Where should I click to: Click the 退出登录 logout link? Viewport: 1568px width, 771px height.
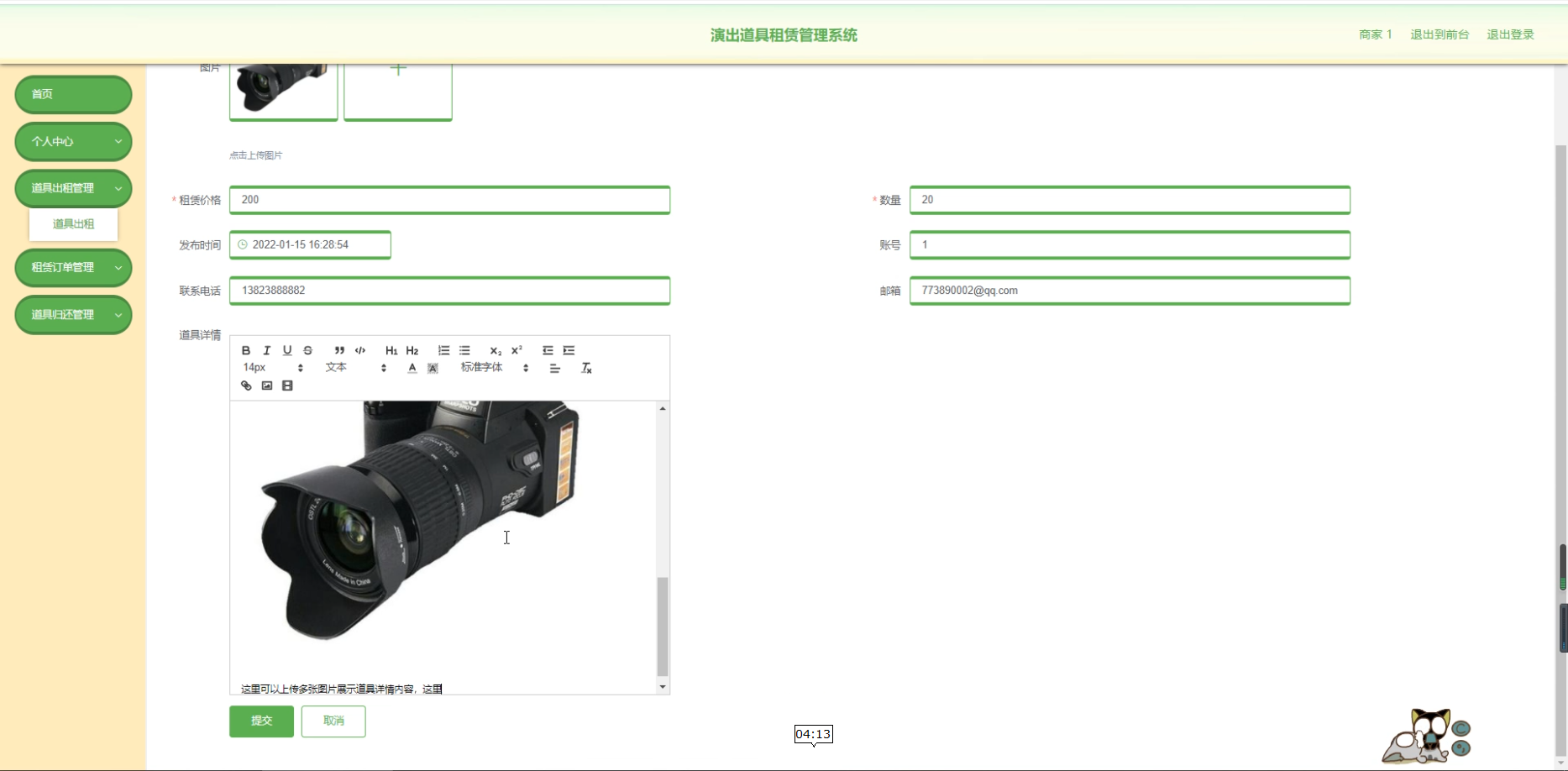pos(1510,34)
